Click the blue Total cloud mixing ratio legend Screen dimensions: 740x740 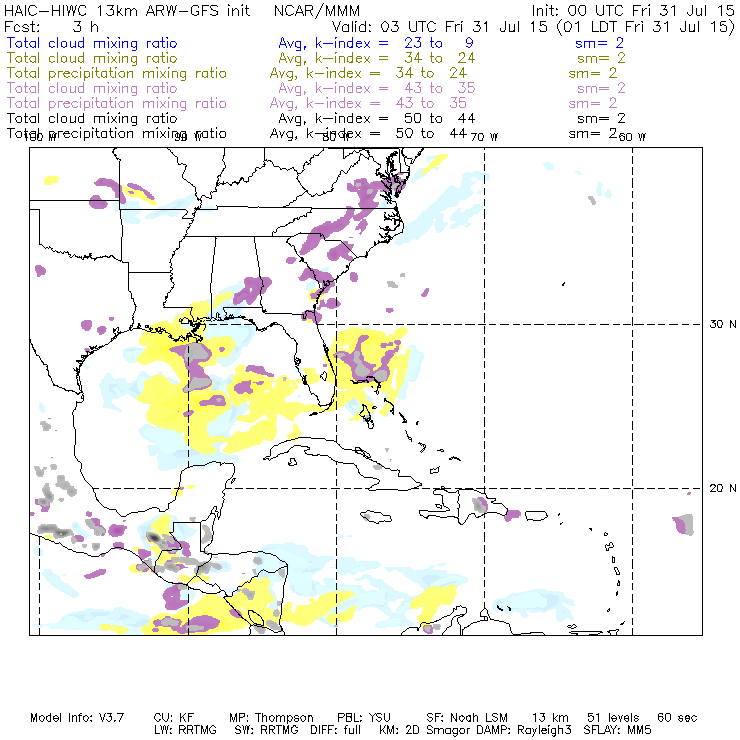[x=92, y=44]
